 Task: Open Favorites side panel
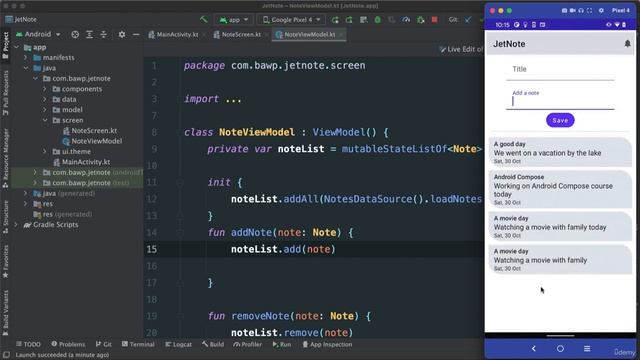[5, 262]
